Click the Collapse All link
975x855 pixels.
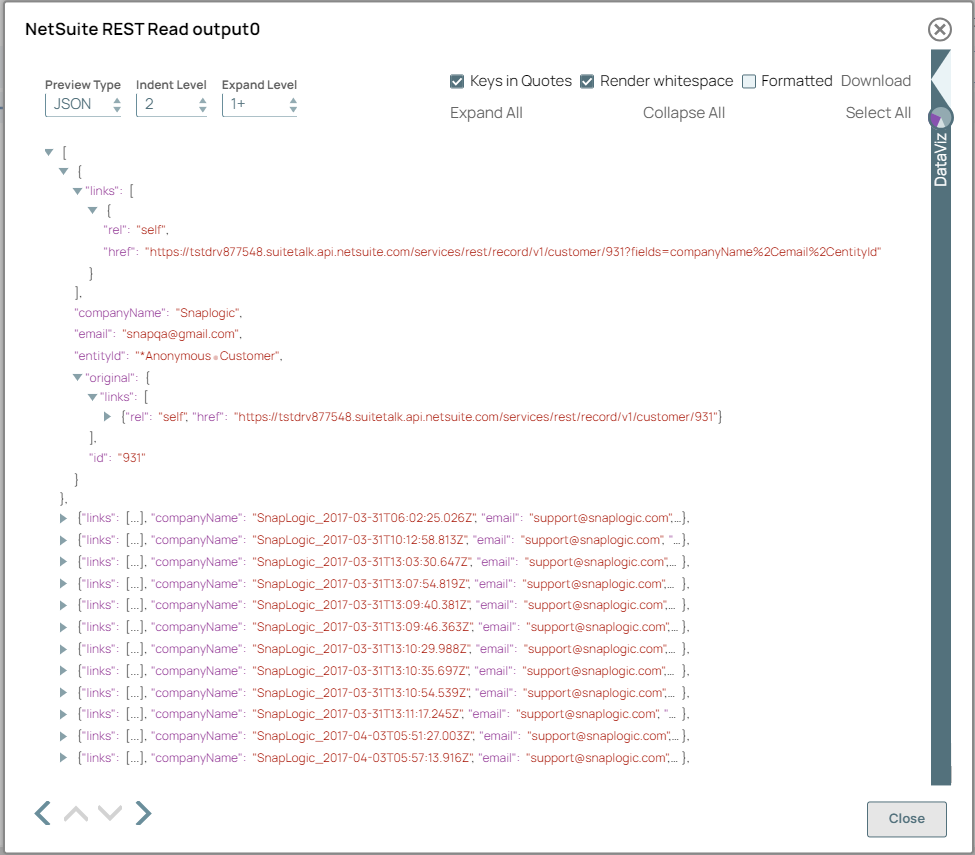pyautogui.click(x=684, y=112)
